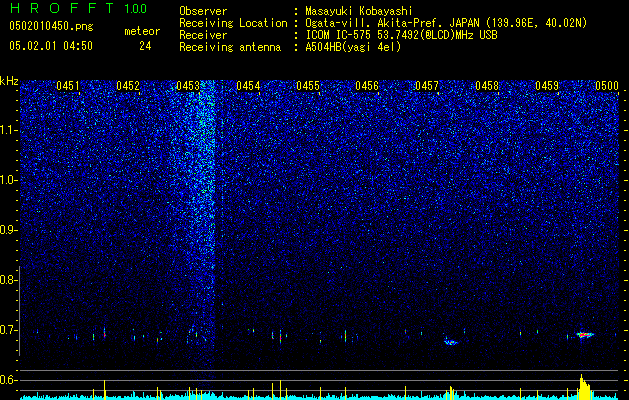The width and height of the screenshot is (629, 400).
Task: Click the tall yellow intensity peak near 0459
Action: tap(584, 387)
